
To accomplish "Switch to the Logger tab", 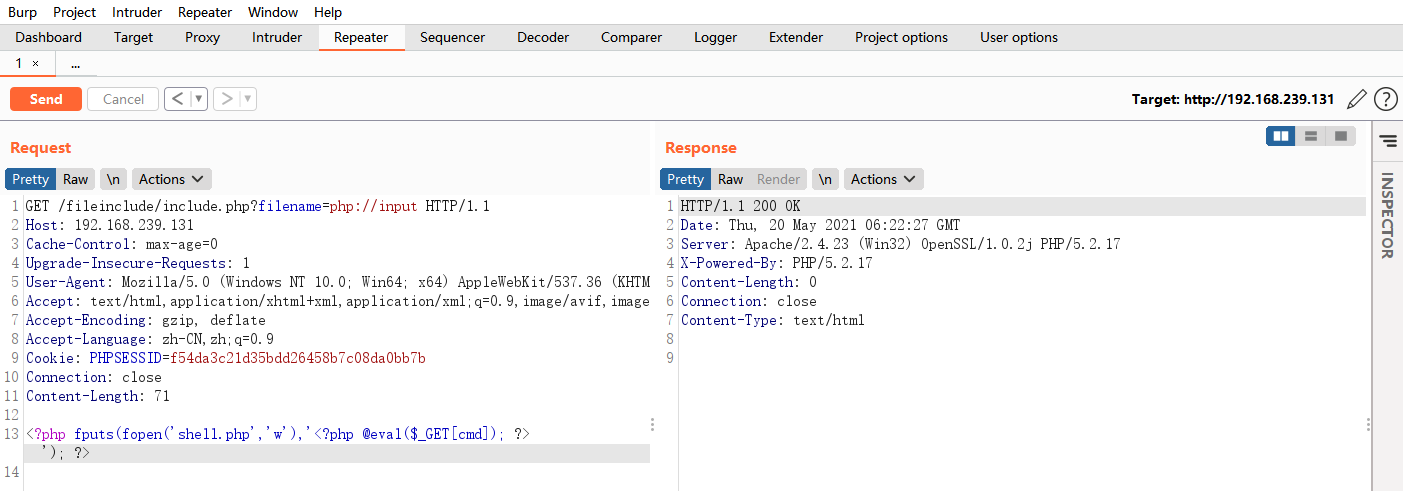I will [716, 37].
